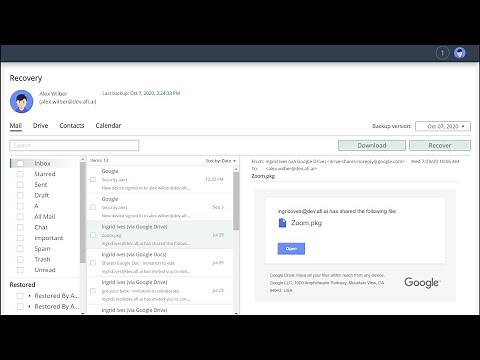Open the Zoom.pkg file link
This screenshot has width=480, height=360.
306,223
